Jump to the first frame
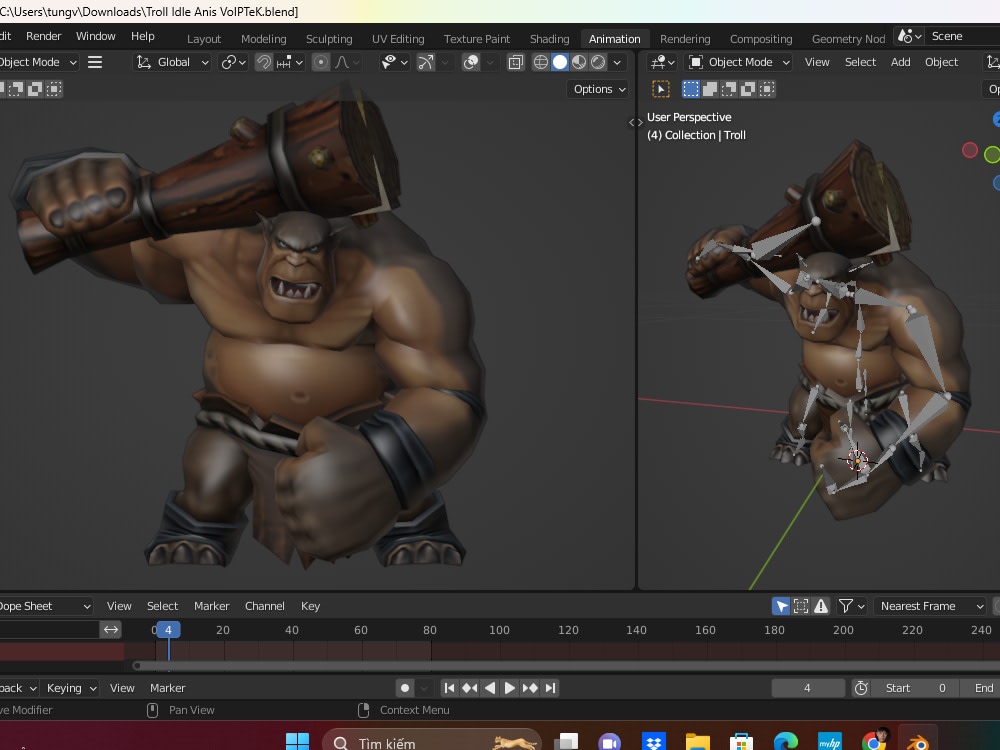The height and width of the screenshot is (750, 1000). click(449, 688)
